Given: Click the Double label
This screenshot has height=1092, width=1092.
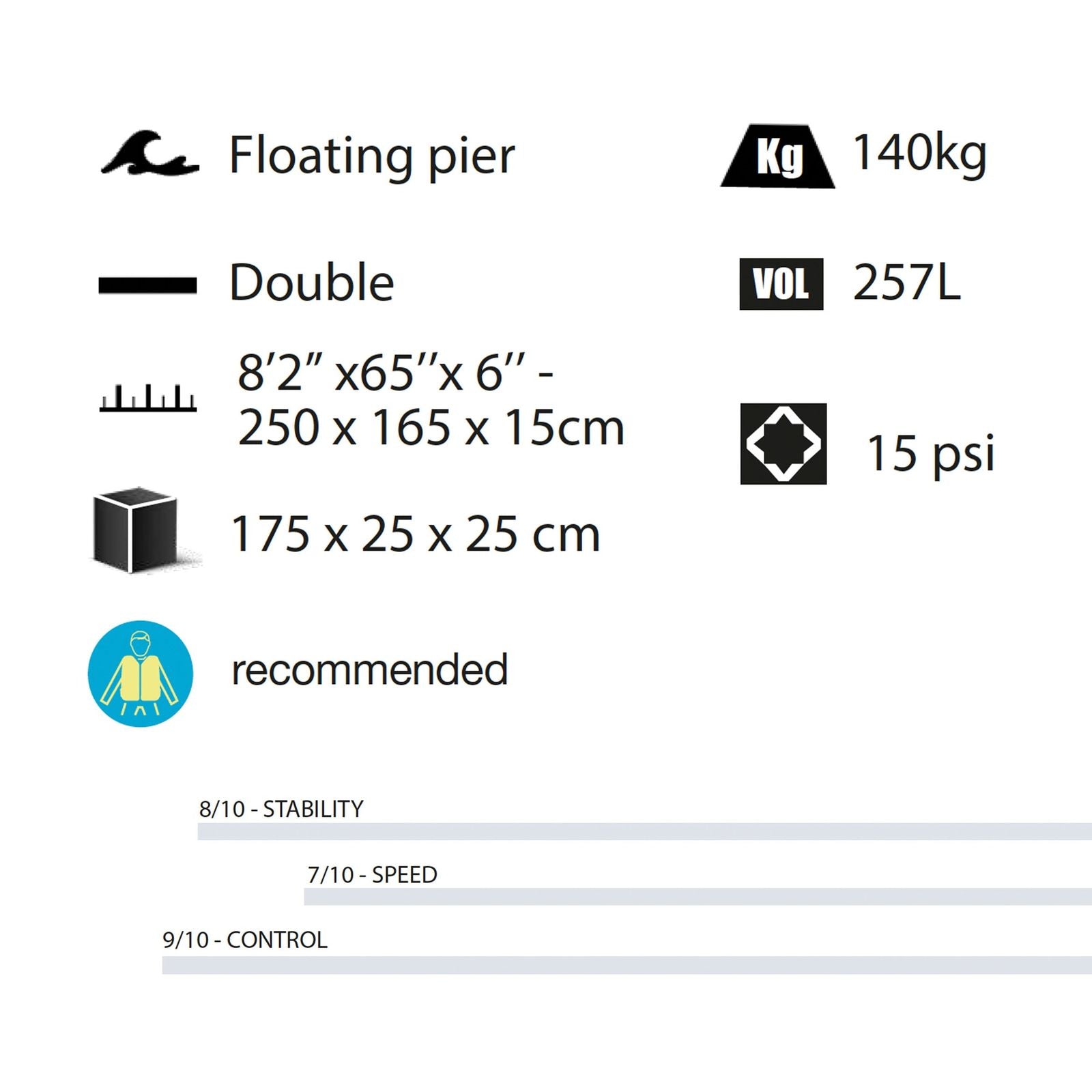Looking at the screenshot, I should [312, 283].
